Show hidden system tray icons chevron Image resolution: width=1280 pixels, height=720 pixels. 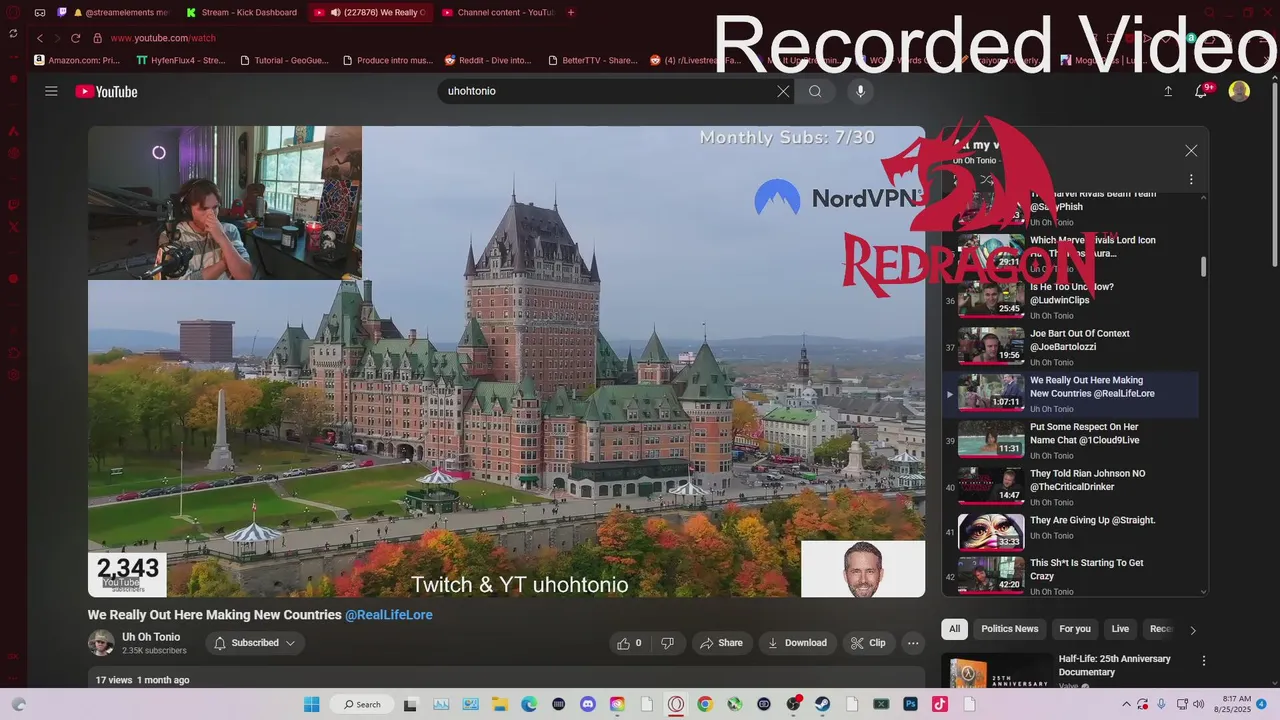tap(1127, 704)
